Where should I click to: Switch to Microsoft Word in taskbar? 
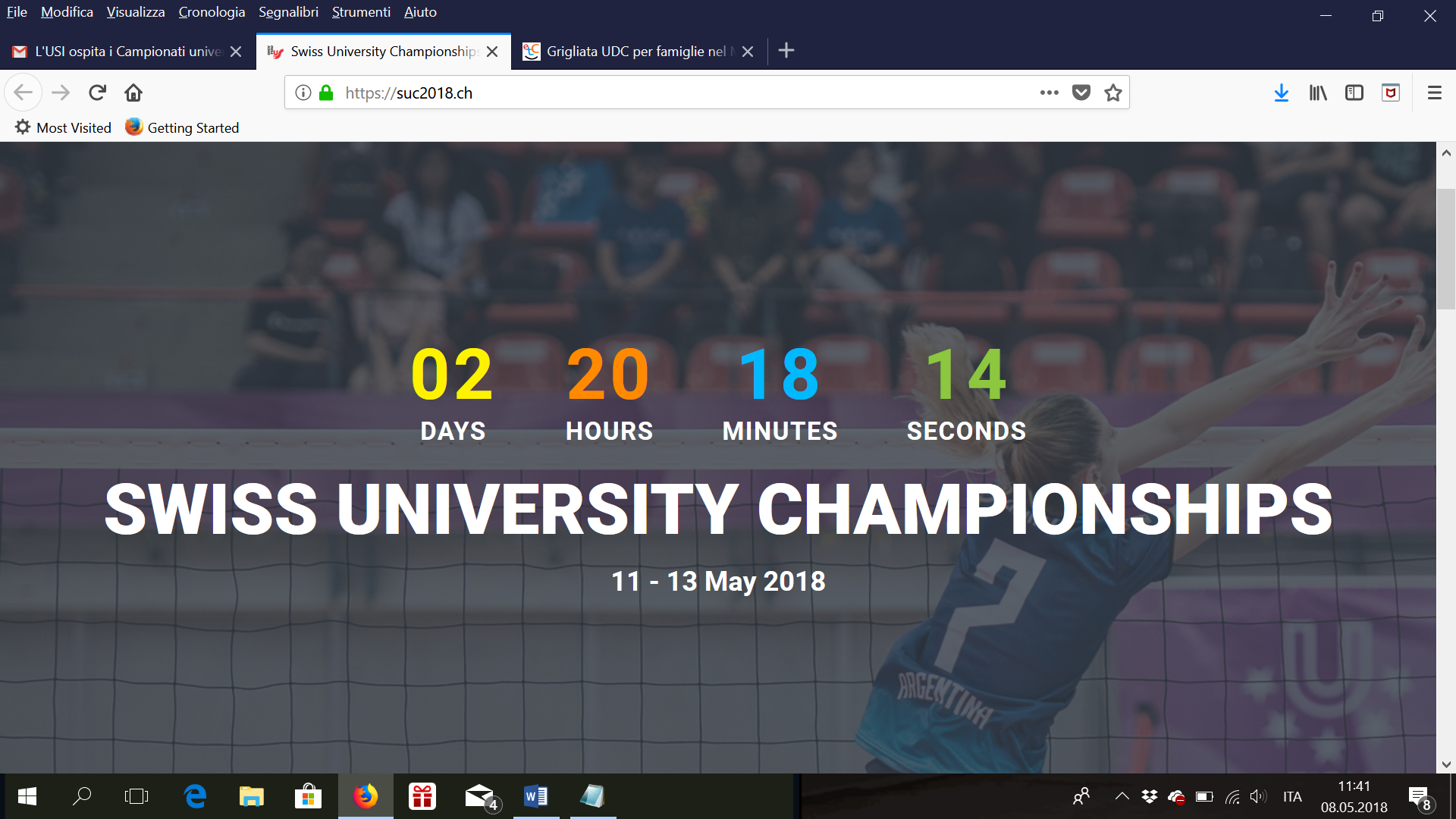click(x=536, y=796)
